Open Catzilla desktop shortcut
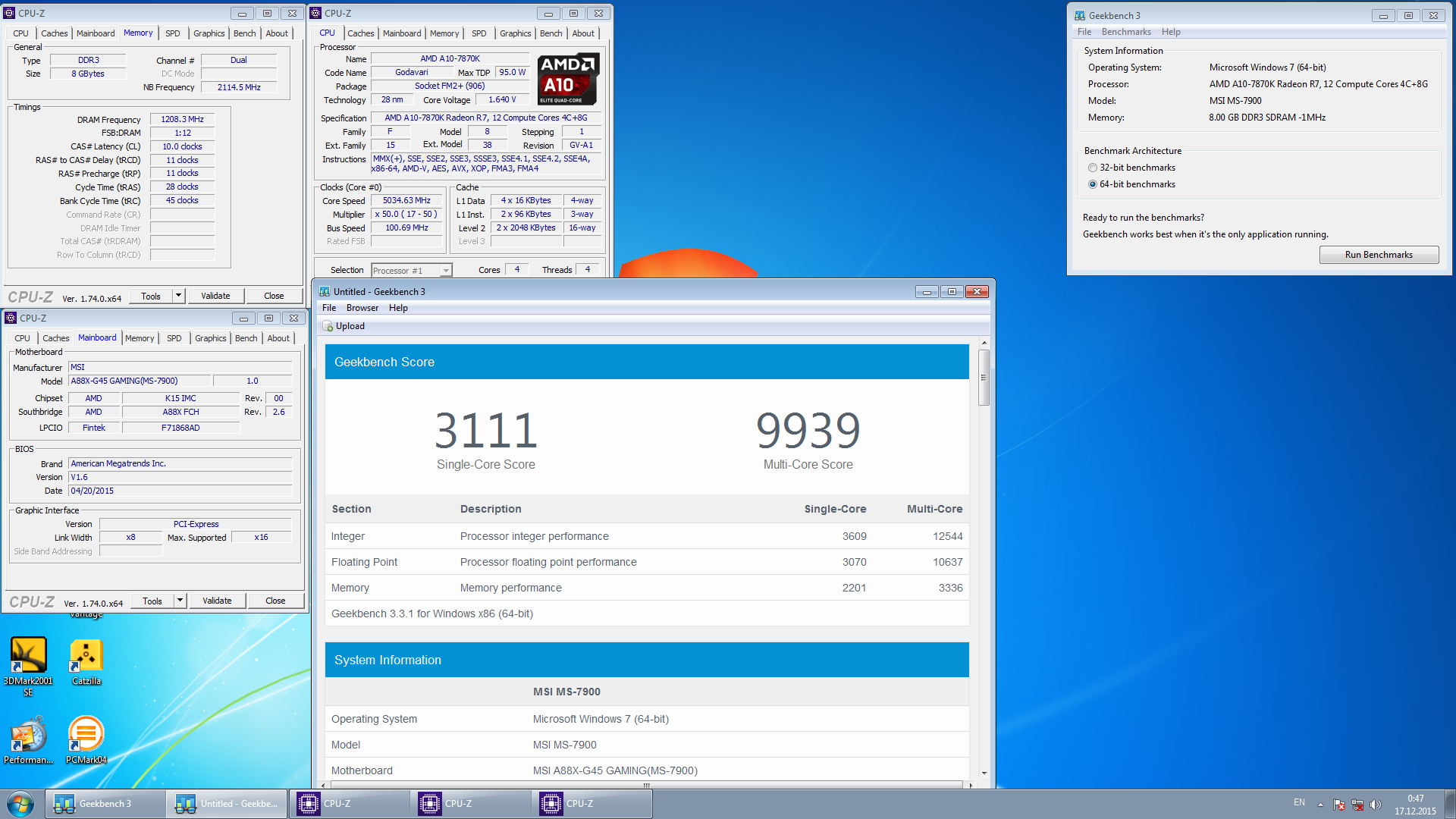This screenshot has height=819, width=1456. point(86,661)
